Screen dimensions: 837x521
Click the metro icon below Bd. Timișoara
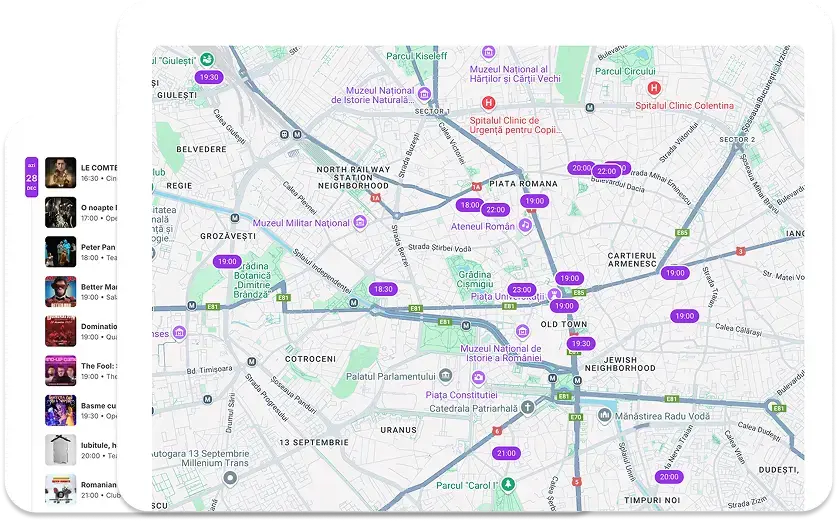pos(208,399)
